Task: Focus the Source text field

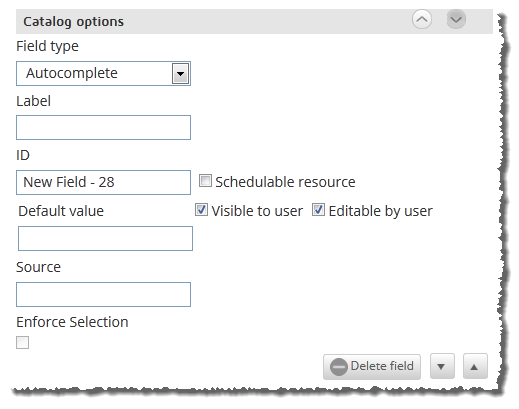Action: 103,294
